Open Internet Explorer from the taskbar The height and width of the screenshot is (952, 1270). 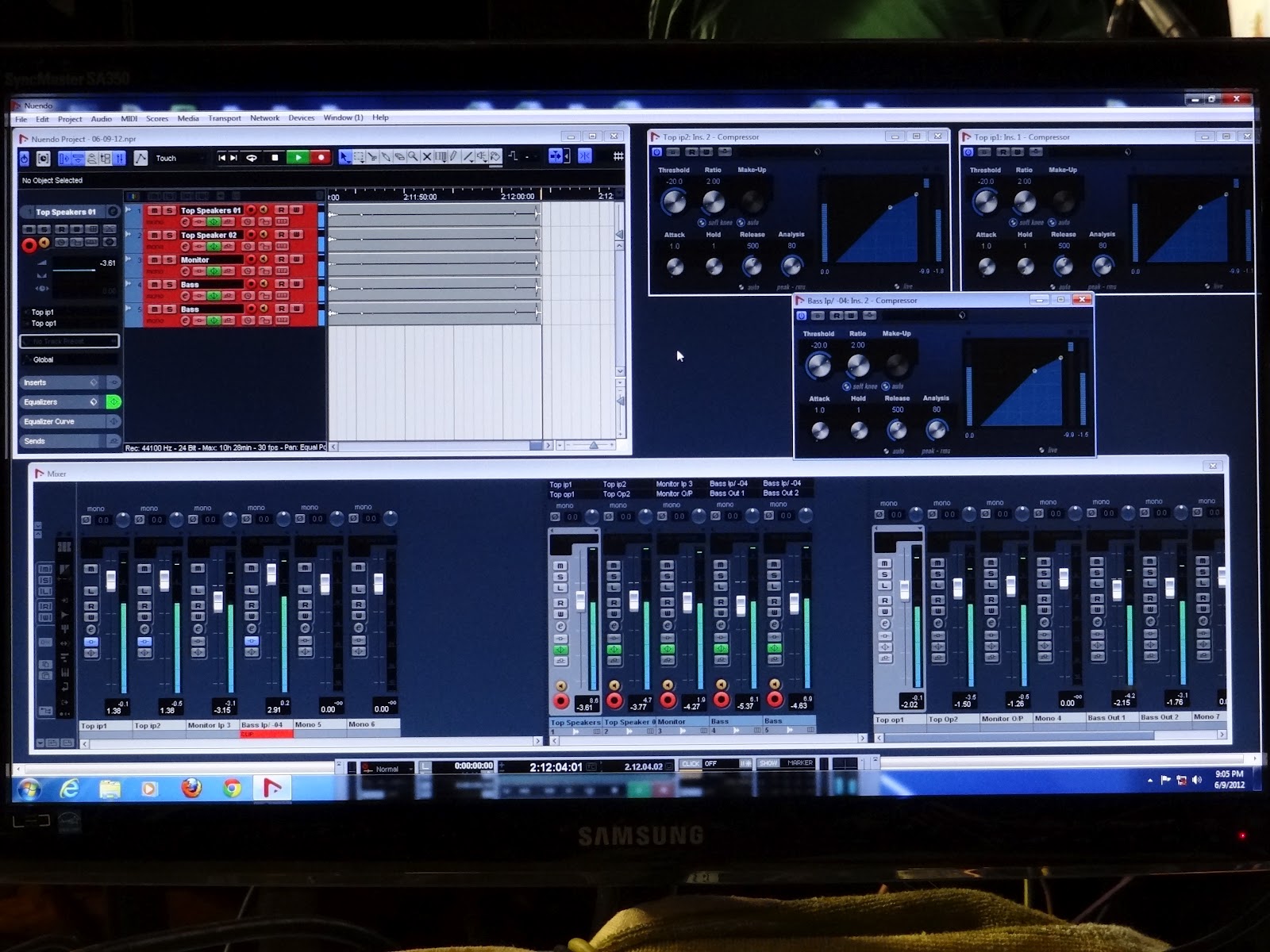tap(70, 788)
